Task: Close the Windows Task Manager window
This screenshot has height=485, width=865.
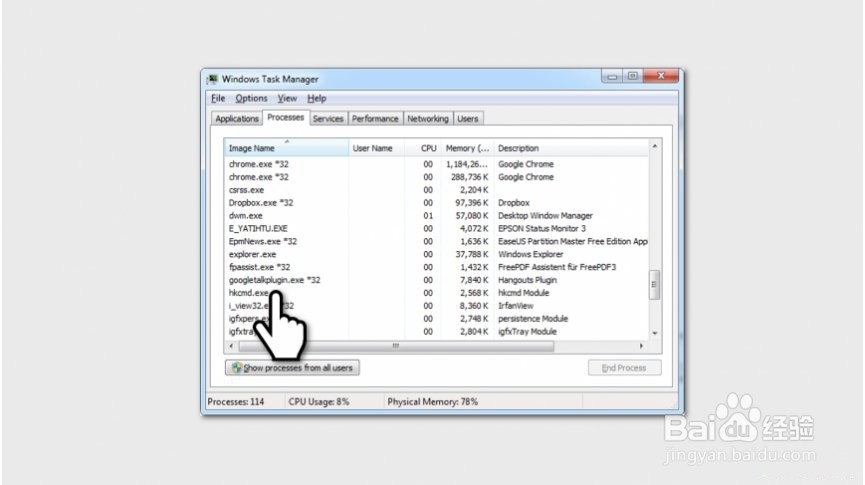Action: point(661,76)
